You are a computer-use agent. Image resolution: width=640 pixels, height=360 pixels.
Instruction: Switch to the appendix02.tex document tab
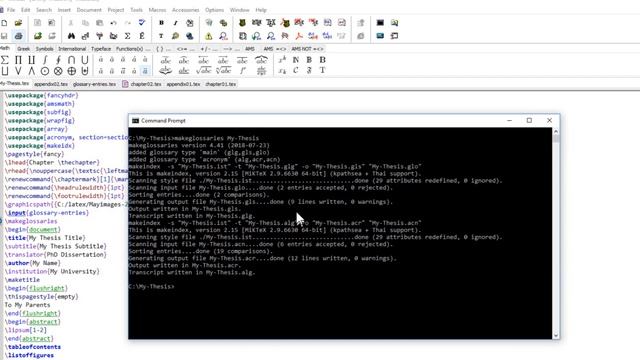tap(51, 84)
